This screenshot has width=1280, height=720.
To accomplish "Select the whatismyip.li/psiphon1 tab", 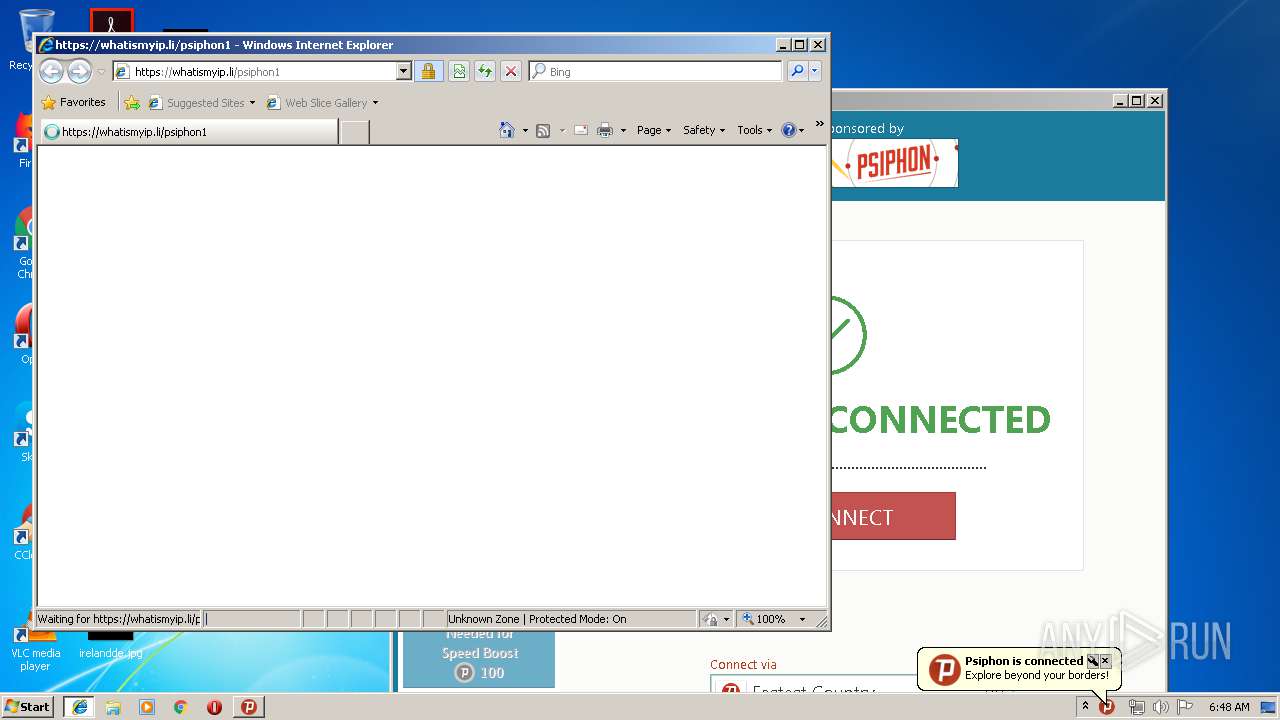I will 187,131.
